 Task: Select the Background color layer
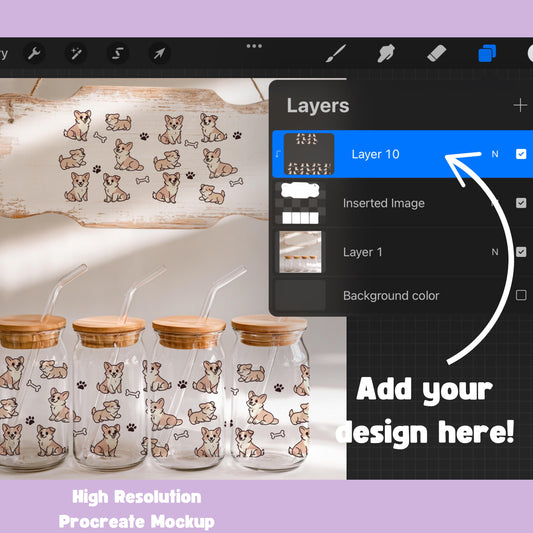pyautogui.click(x=402, y=295)
